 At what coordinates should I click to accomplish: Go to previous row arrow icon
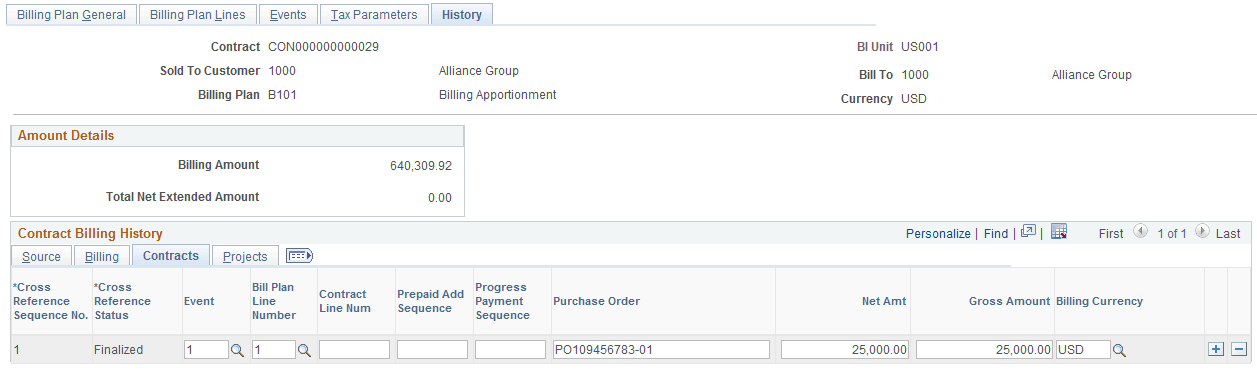pyautogui.click(x=1140, y=232)
